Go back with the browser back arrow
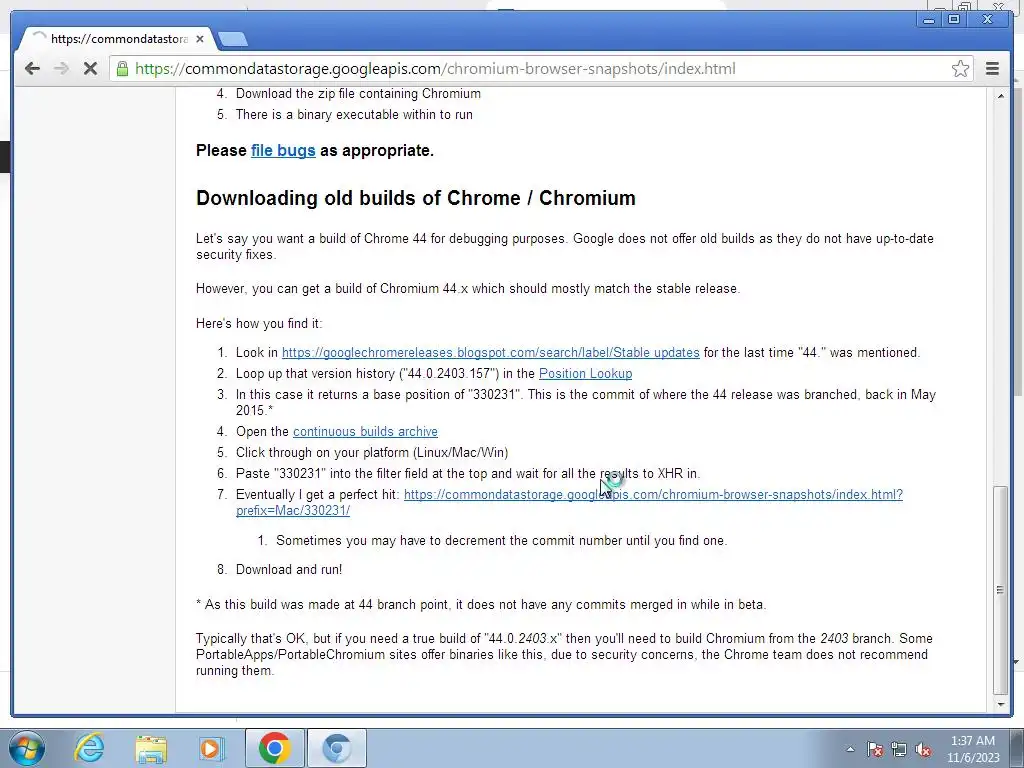 point(32,69)
